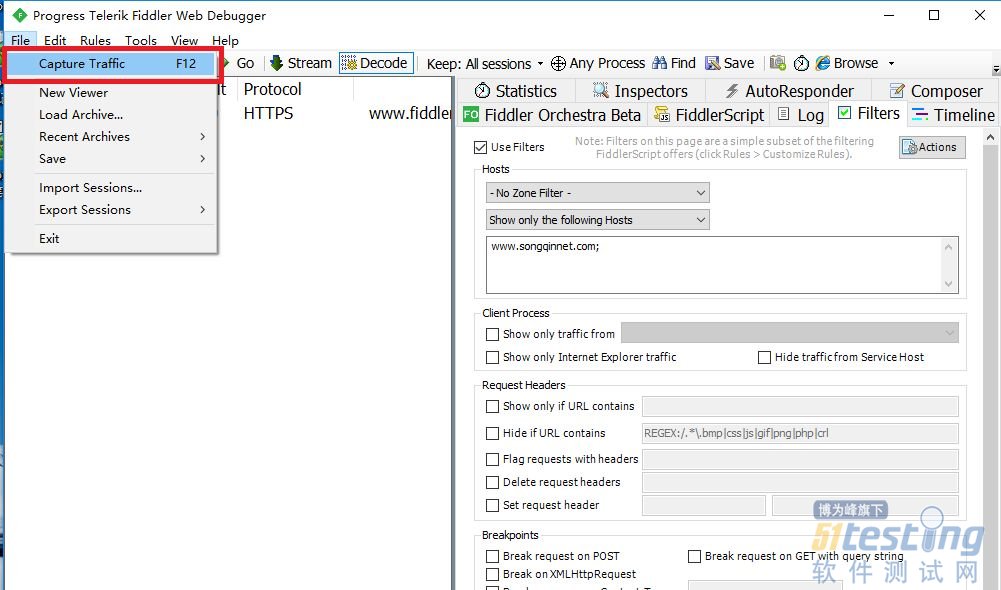This screenshot has width=1001, height=590.
Task: Click the Filters panel scroll up arrow
Action: click(x=990, y=137)
